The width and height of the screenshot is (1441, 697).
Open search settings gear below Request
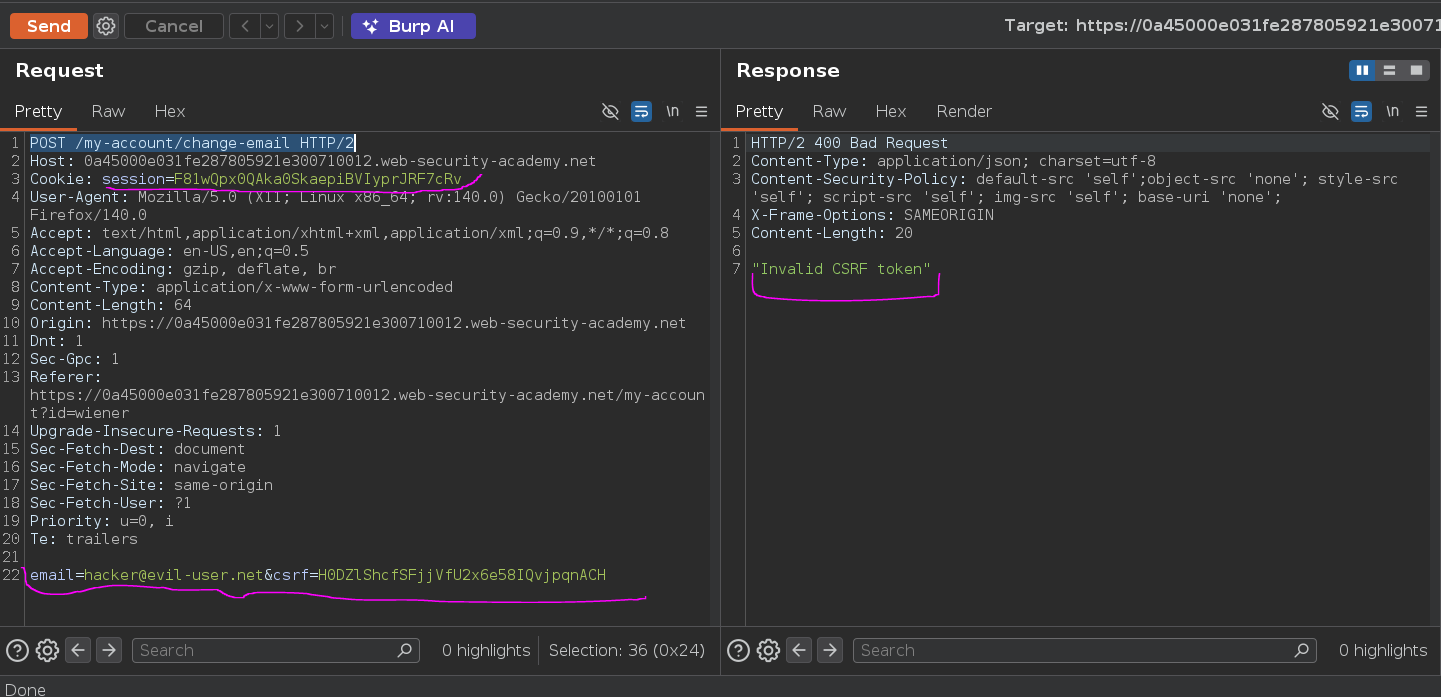[47, 650]
